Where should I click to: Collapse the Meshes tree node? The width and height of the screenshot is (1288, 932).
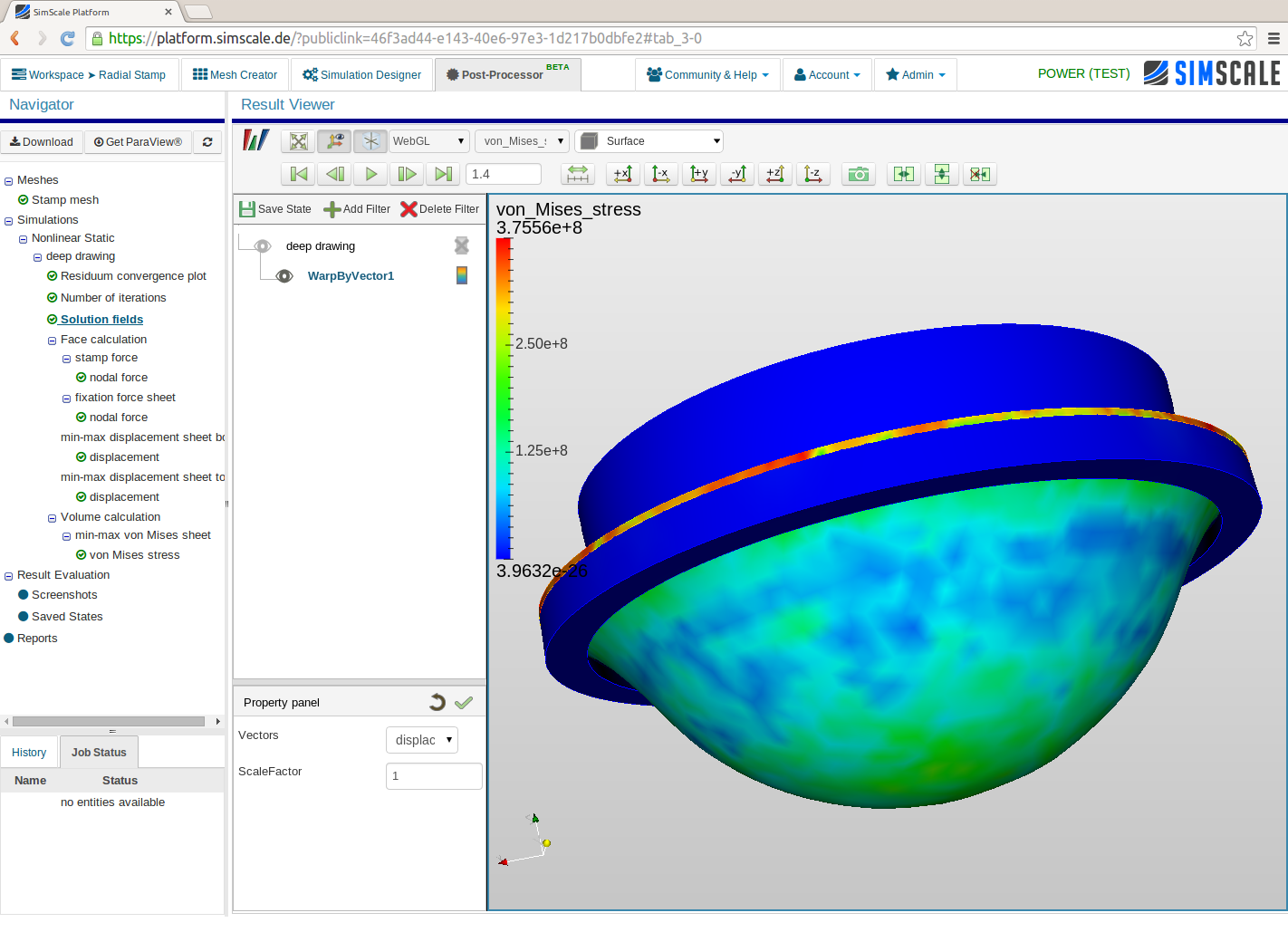[x=8, y=181]
